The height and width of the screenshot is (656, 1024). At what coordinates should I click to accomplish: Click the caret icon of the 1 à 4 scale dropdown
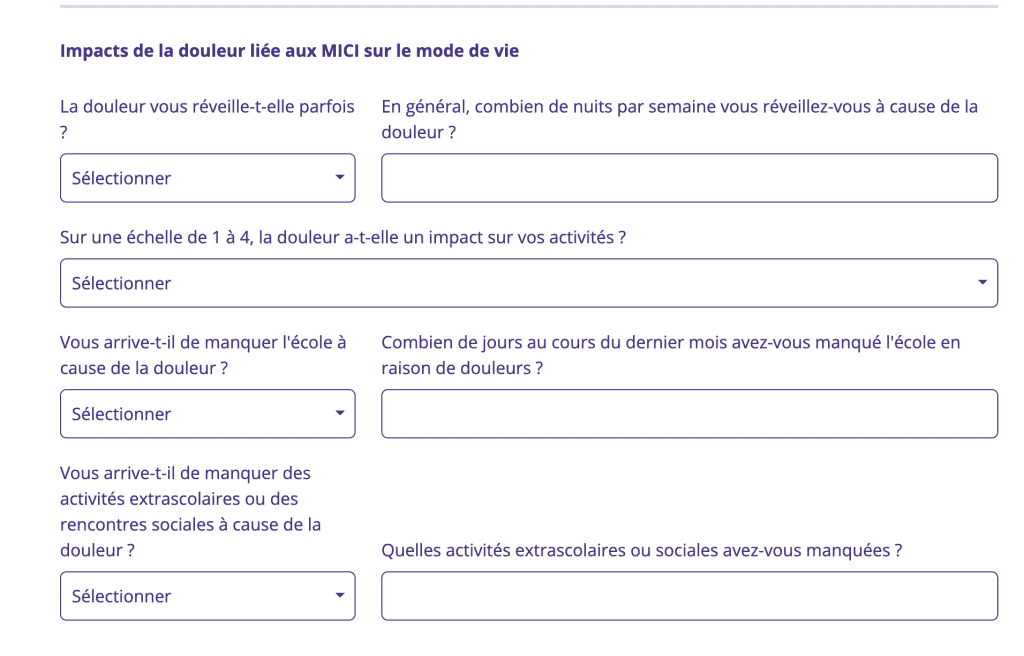(982, 282)
